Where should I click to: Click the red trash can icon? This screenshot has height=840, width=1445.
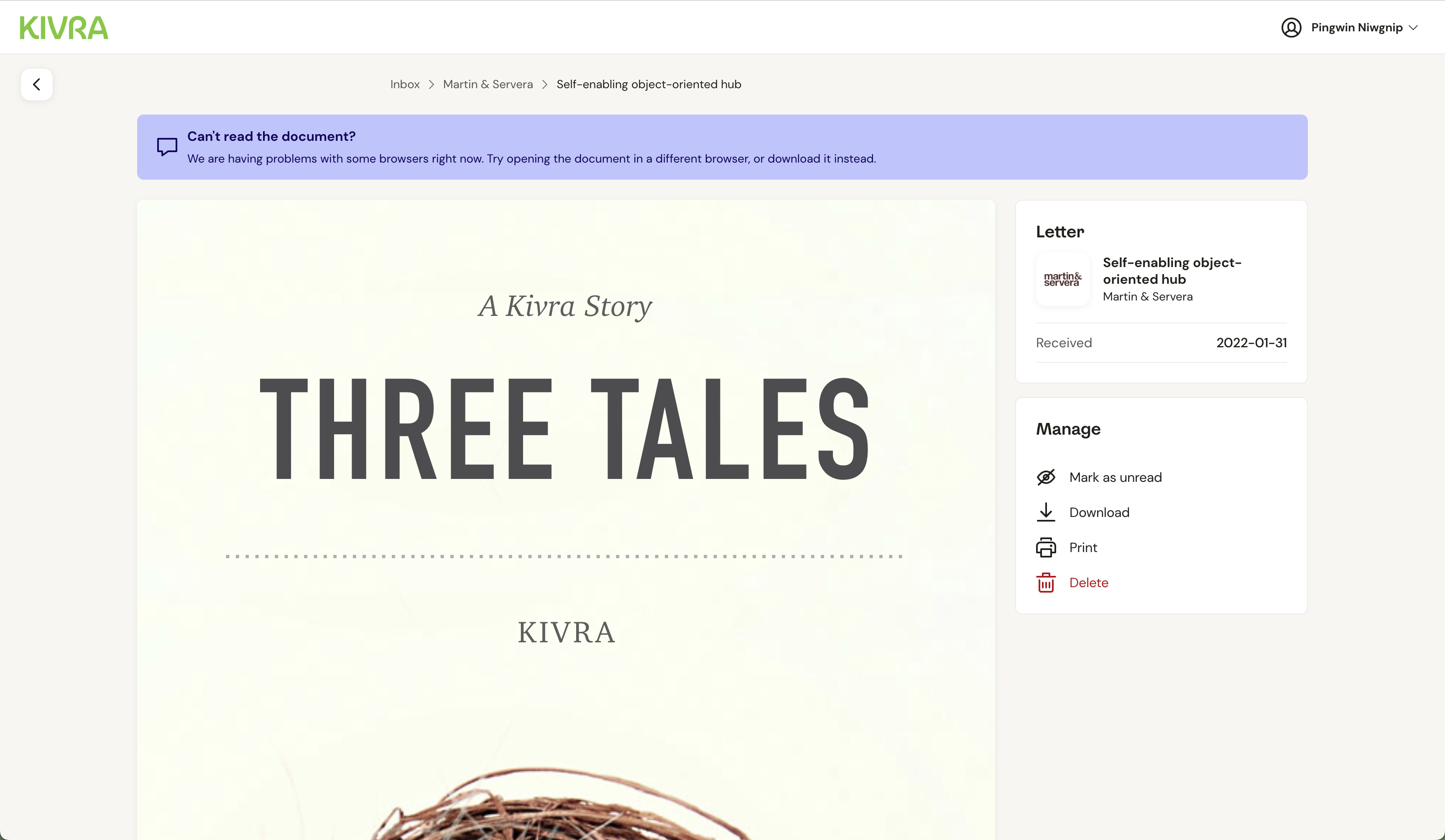1046,582
